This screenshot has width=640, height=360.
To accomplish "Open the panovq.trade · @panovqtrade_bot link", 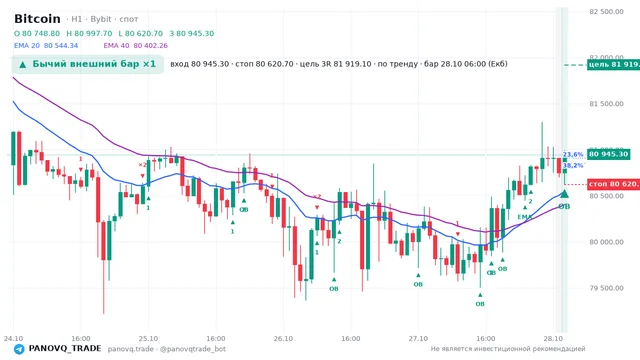I will click(x=167, y=349).
